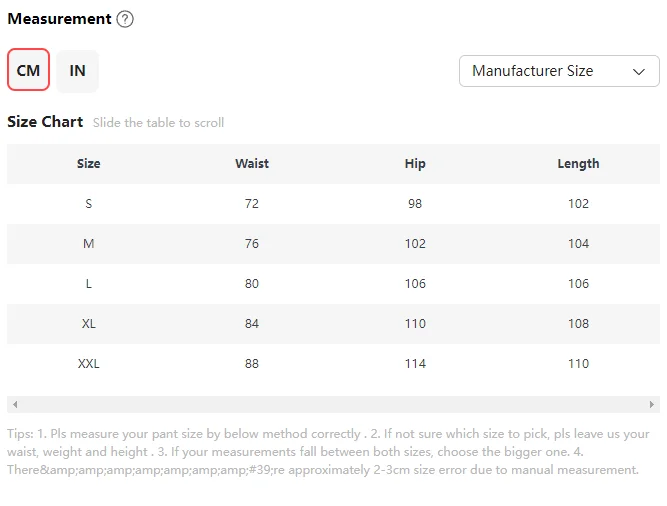Click the scrollbar left arrow
667x506 pixels.
point(15,404)
